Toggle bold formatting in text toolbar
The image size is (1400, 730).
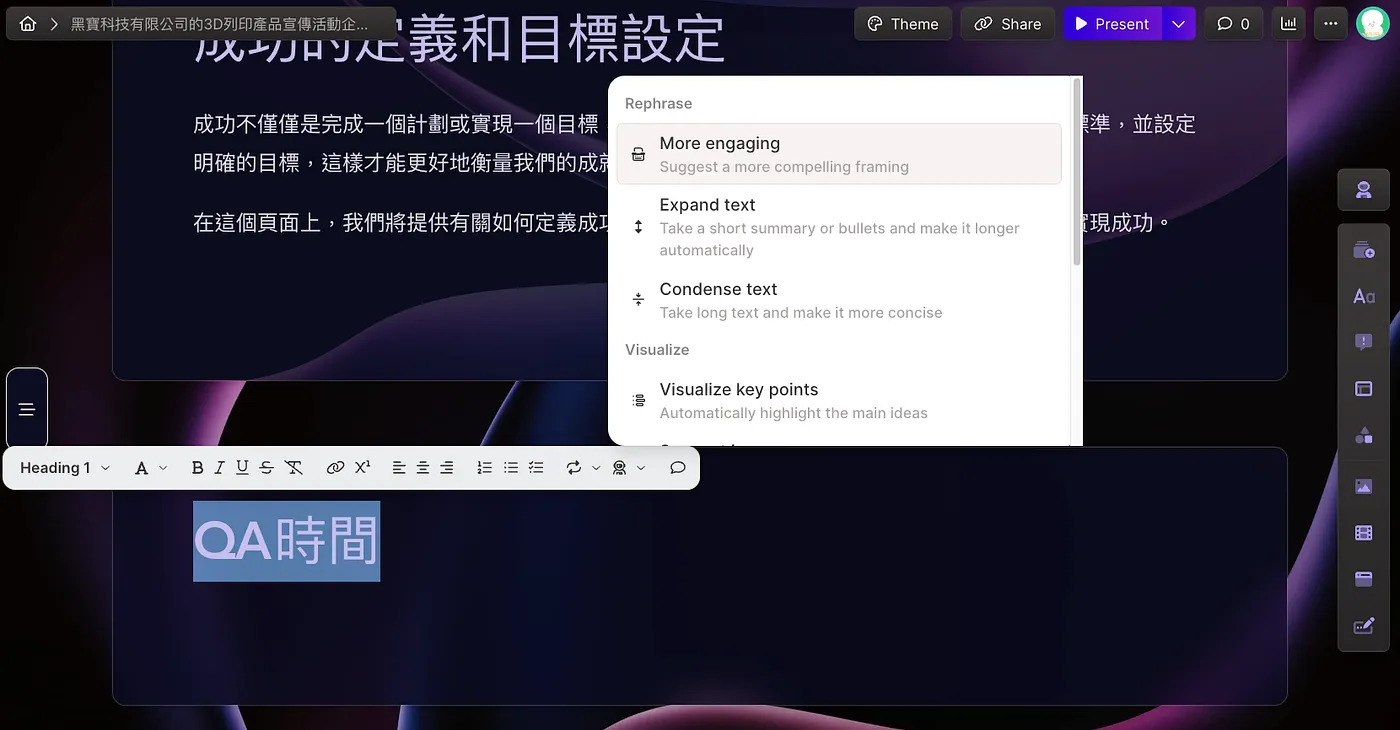[x=197, y=468]
